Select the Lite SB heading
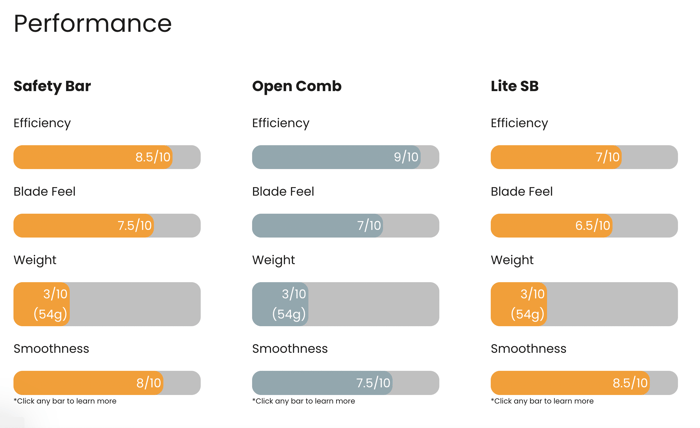This screenshot has height=428, width=700. 515,86
